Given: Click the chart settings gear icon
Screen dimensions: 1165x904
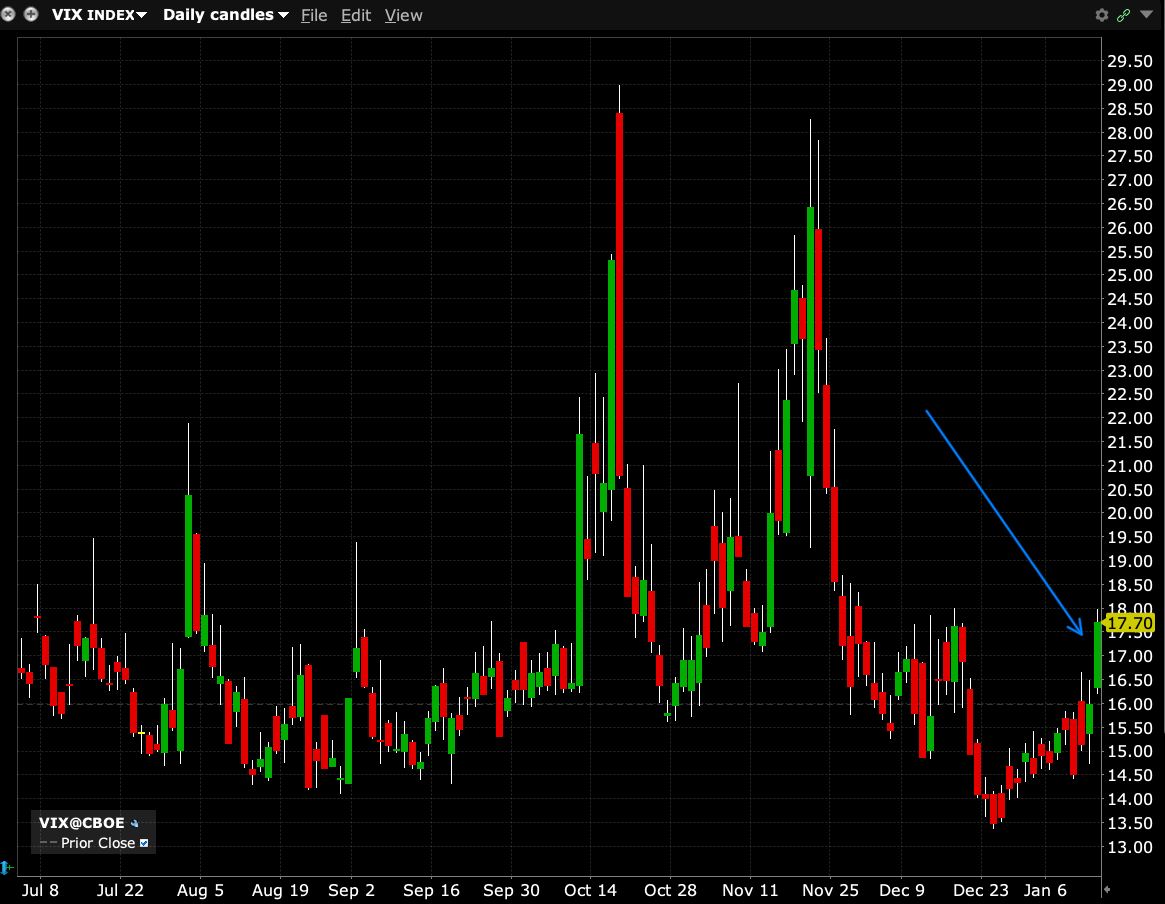Looking at the screenshot, I should (1102, 15).
